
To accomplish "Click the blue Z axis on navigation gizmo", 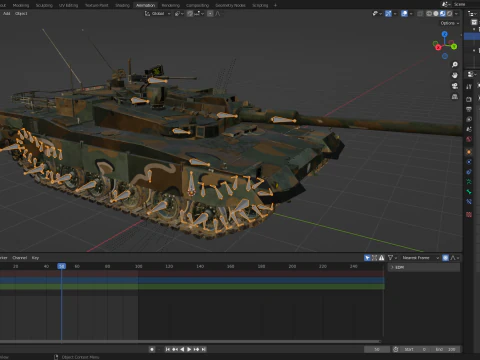I will pos(445,34).
